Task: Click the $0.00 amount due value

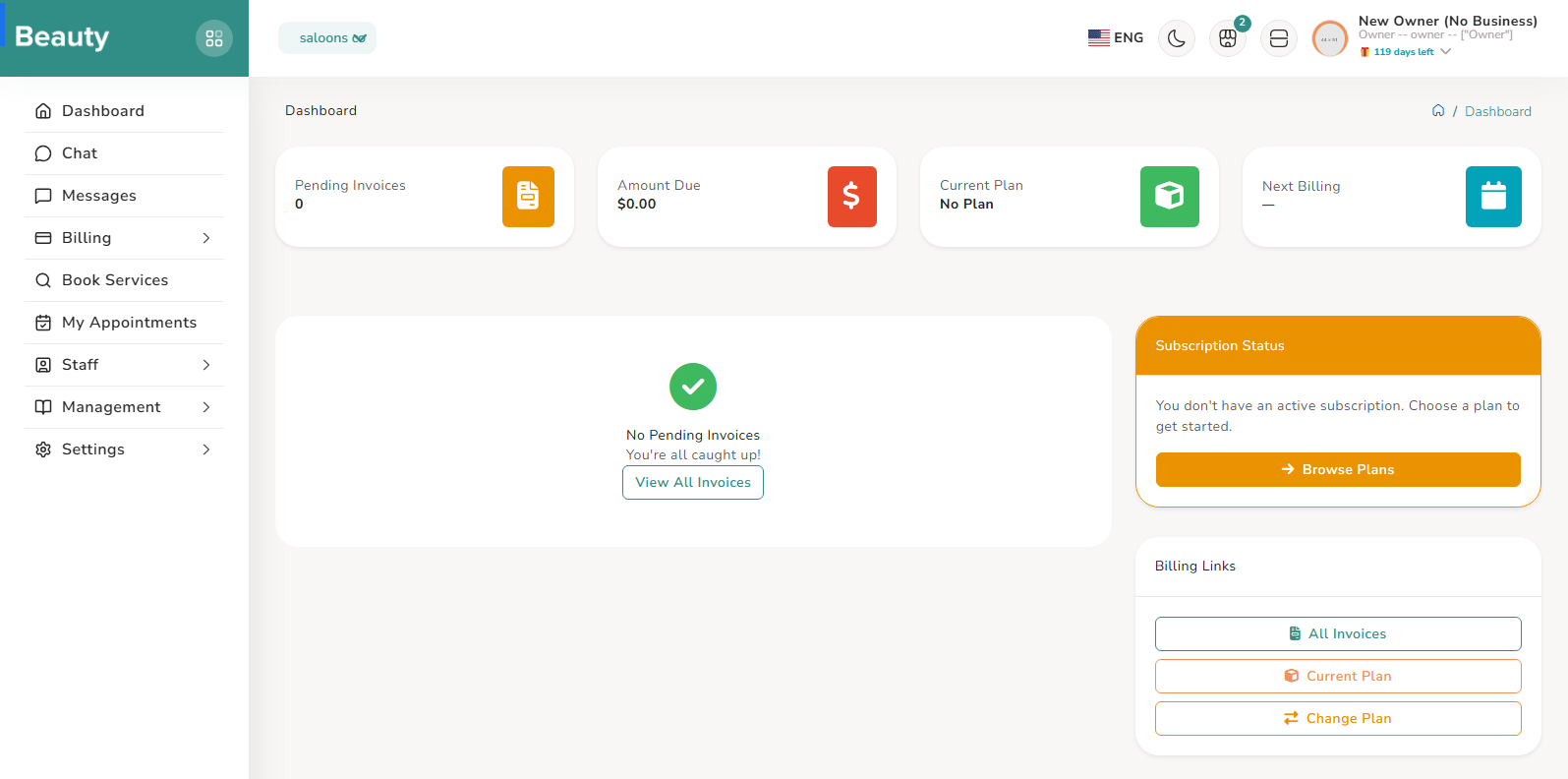Action: click(x=636, y=204)
